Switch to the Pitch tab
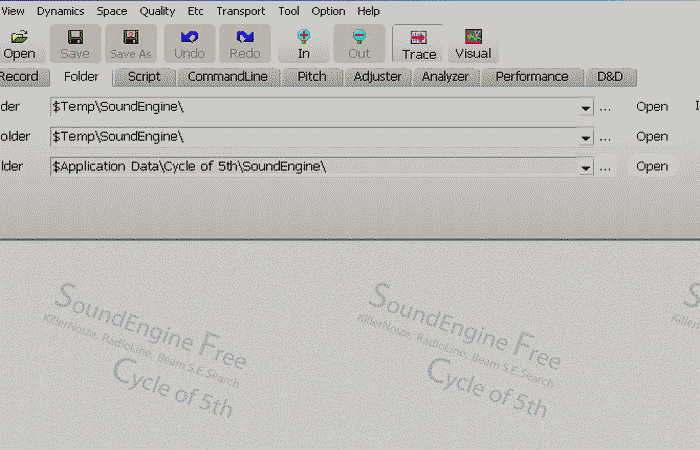The width and height of the screenshot is (700, 450). point(312,77)
